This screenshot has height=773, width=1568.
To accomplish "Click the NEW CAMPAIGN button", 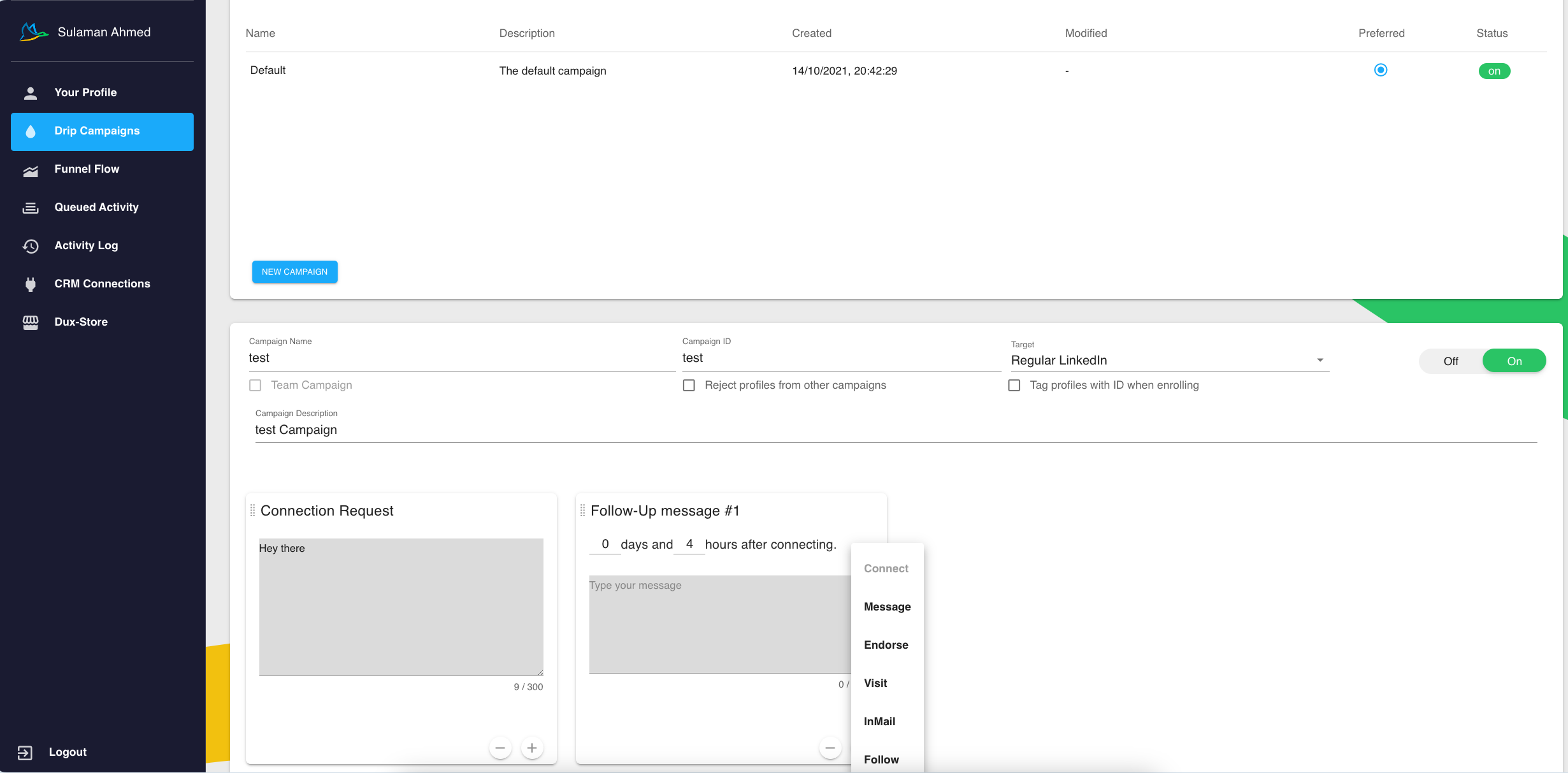I will 294,272.
